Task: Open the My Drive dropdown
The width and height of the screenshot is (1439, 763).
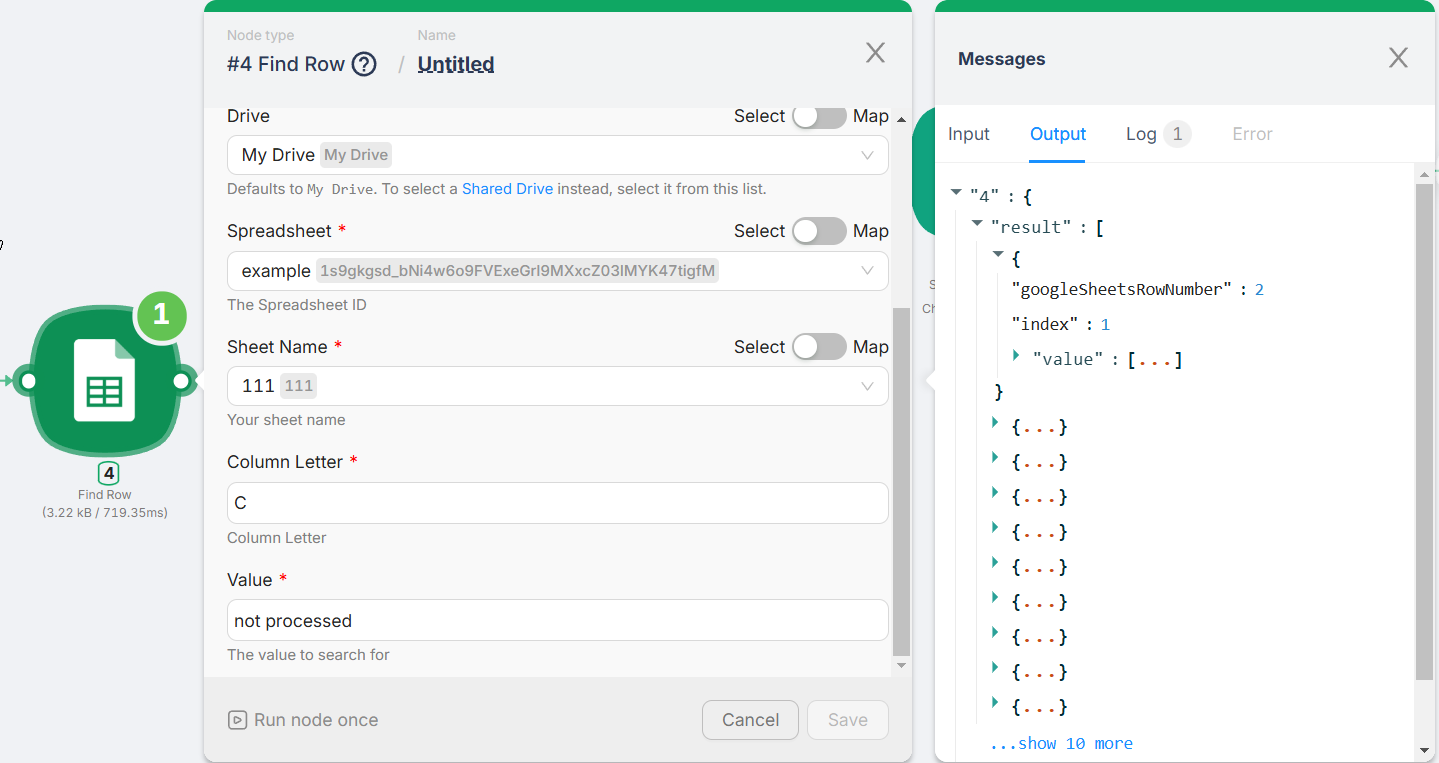Action: [557, 155]
